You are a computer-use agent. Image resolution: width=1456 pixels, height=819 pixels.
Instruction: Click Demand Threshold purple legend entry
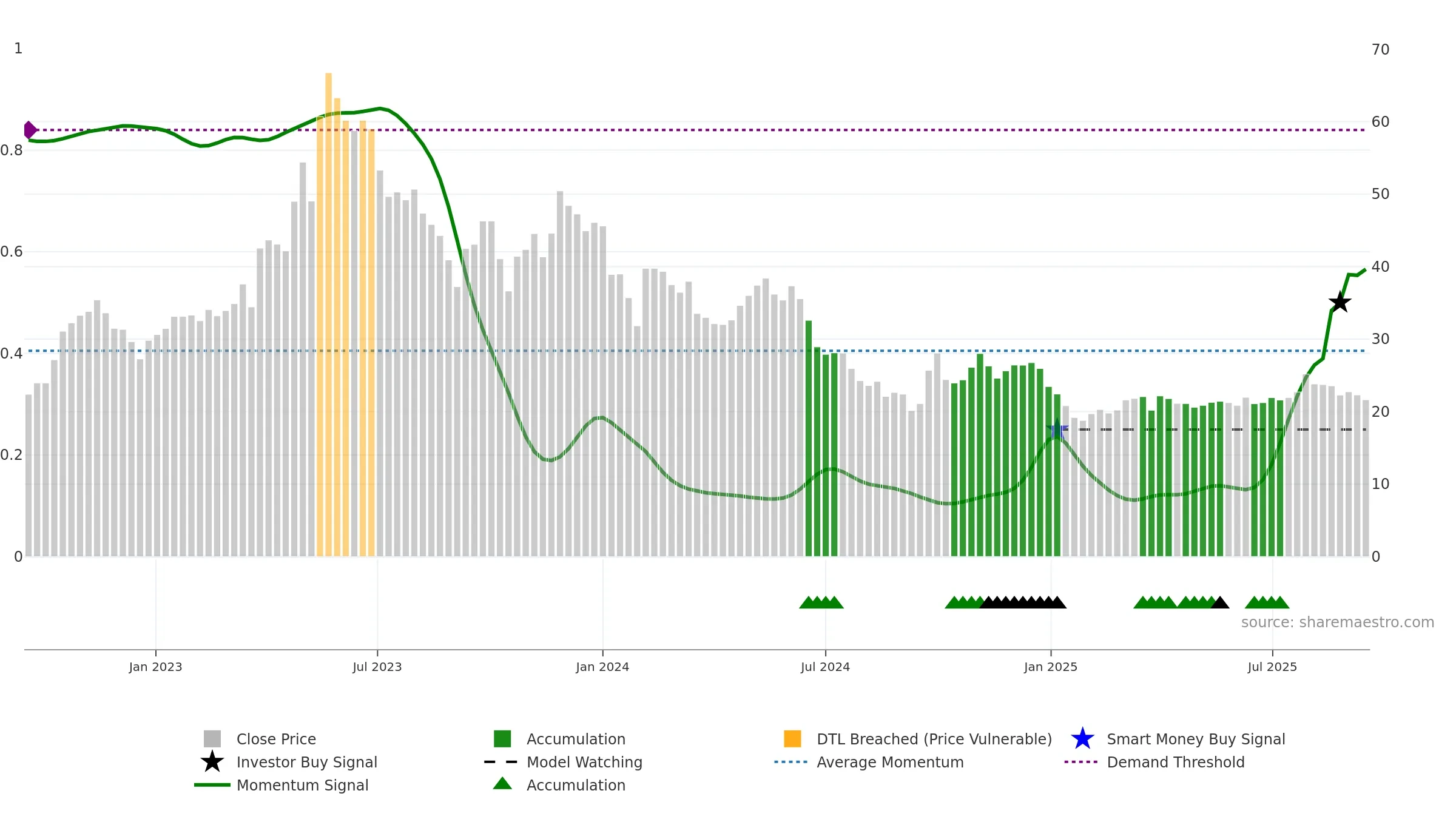(x=1154, y=762)
